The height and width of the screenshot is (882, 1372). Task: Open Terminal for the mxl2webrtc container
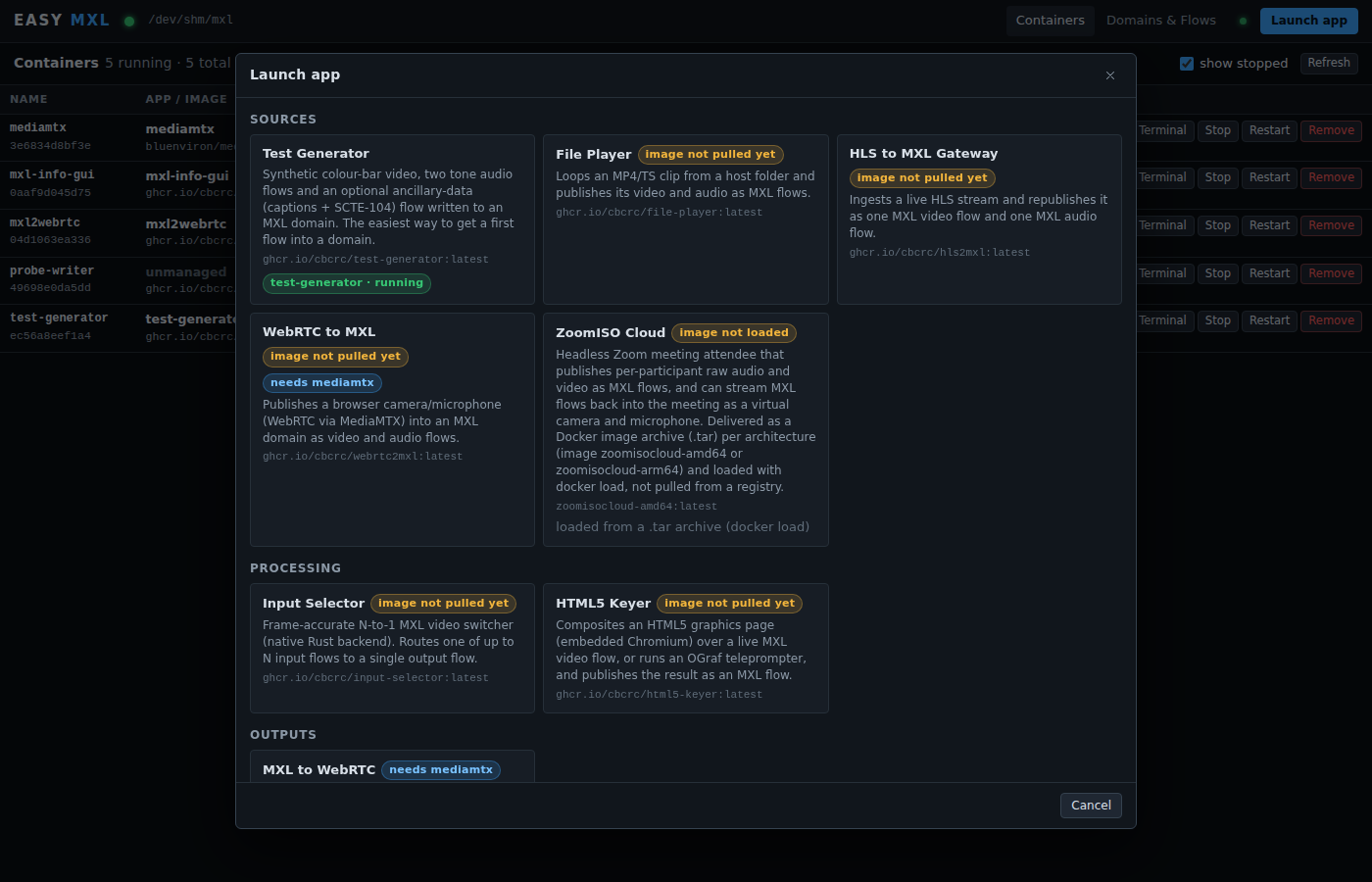1162,225
